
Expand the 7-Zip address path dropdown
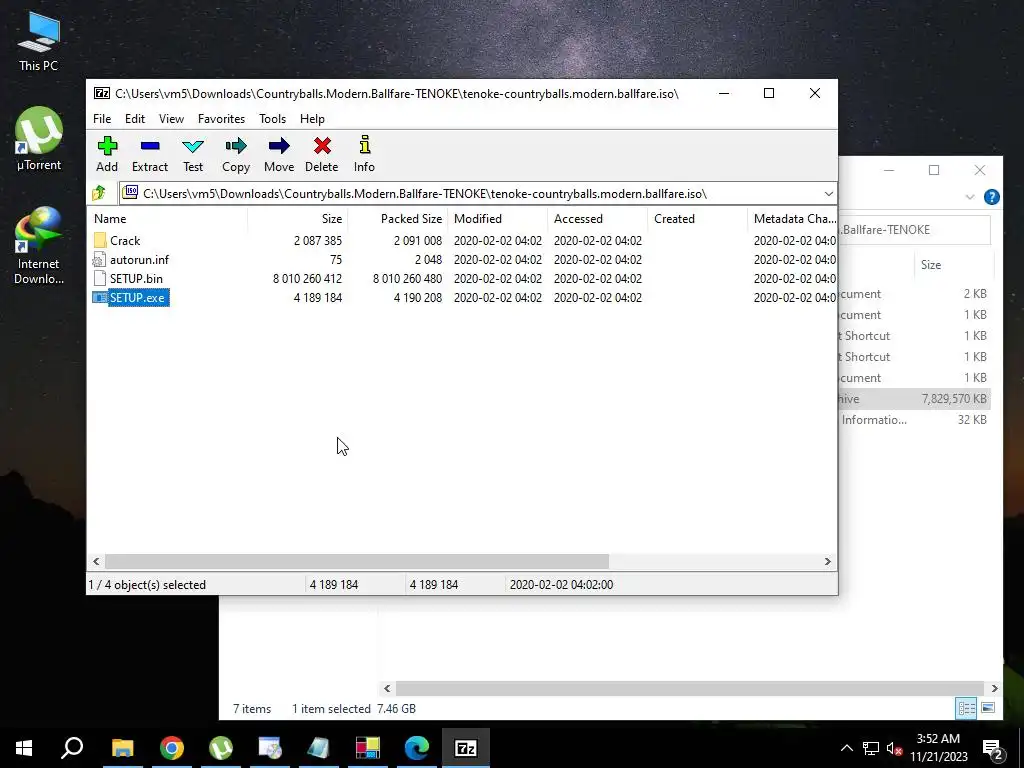(828, 194)
